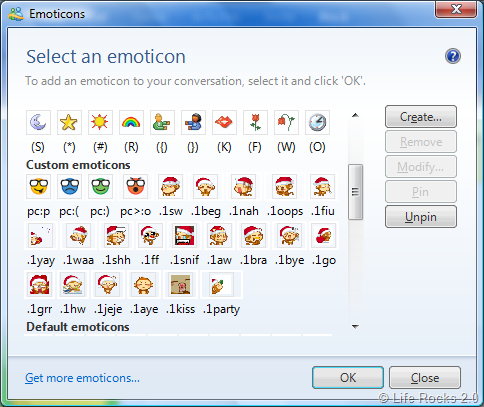Open the Create... emoticon dialog
This screenshot has height=407, width=484.
coord(421,117)
